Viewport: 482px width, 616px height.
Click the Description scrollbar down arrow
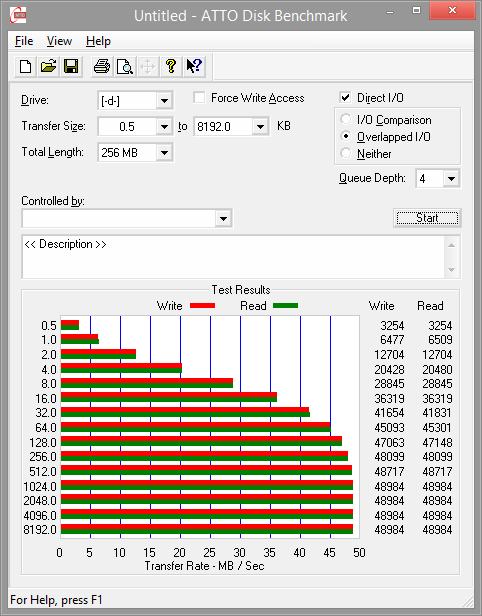pyautogui.click(x=452, y=270)
